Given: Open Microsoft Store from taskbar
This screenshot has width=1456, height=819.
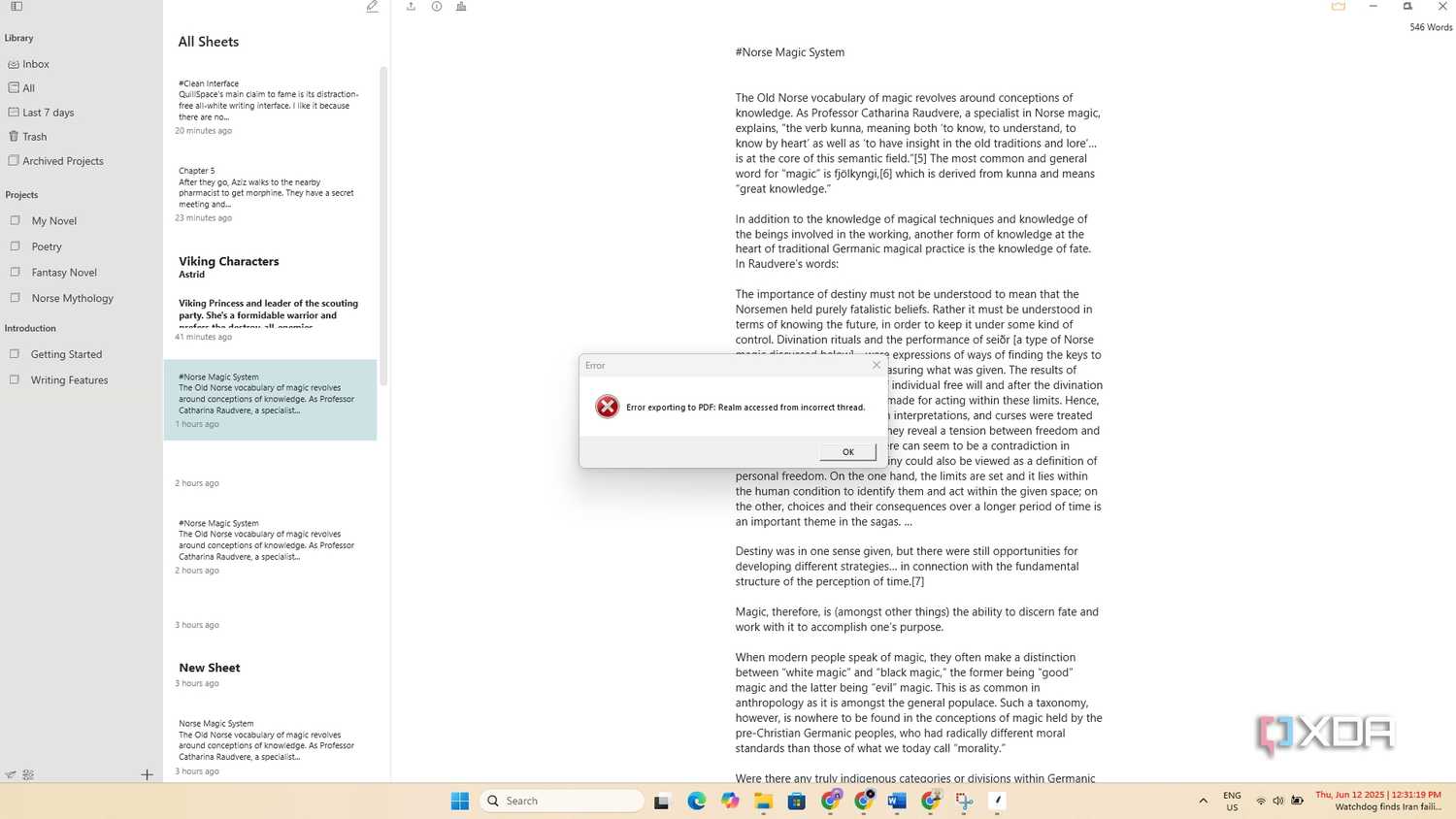Looking at the screenshot, I should [797, 801].
